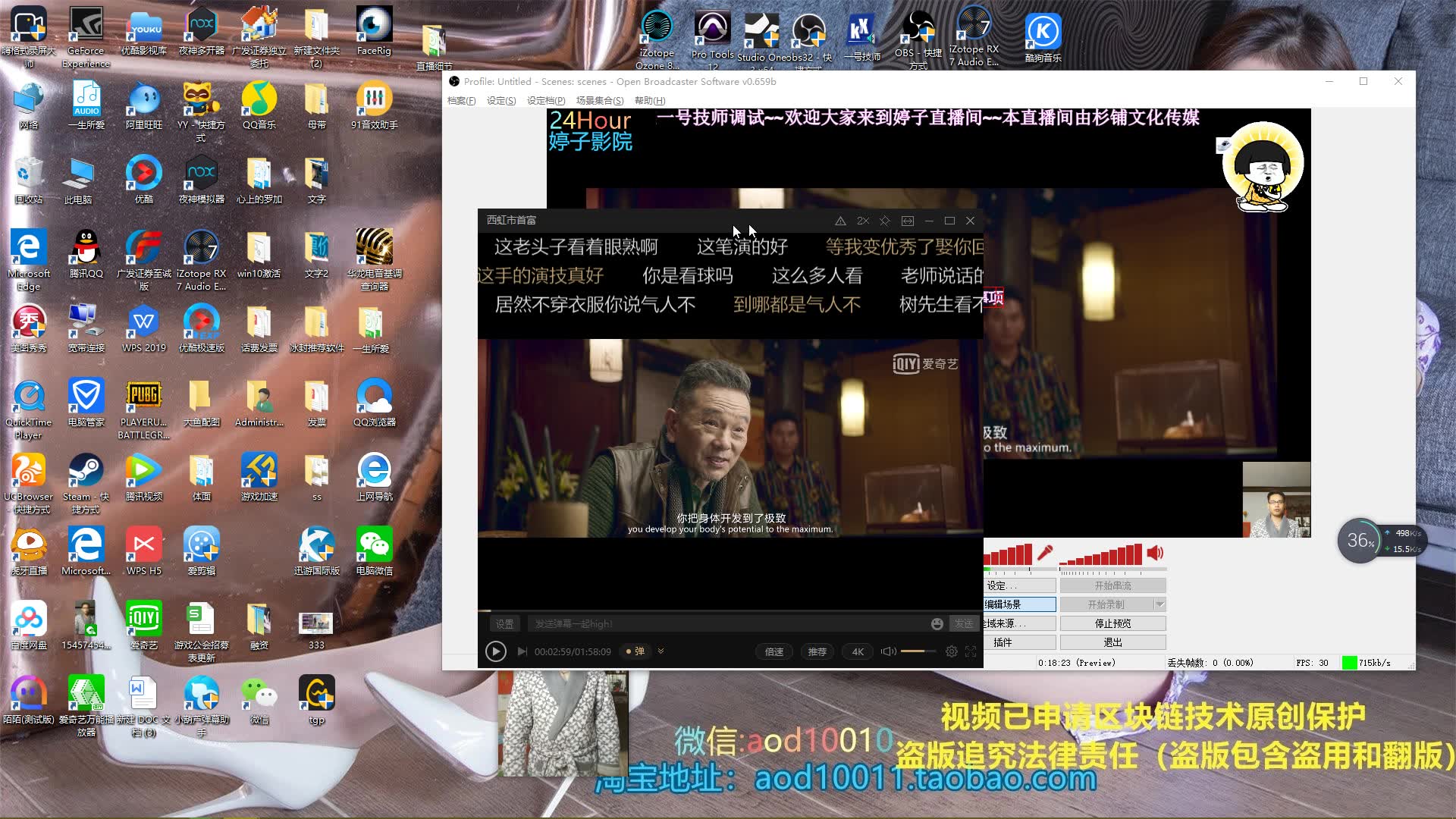Open the 设定(S) menu in OBS
Screen dimensions: 1456x819
pyautogui.click(x=500, y=101)
